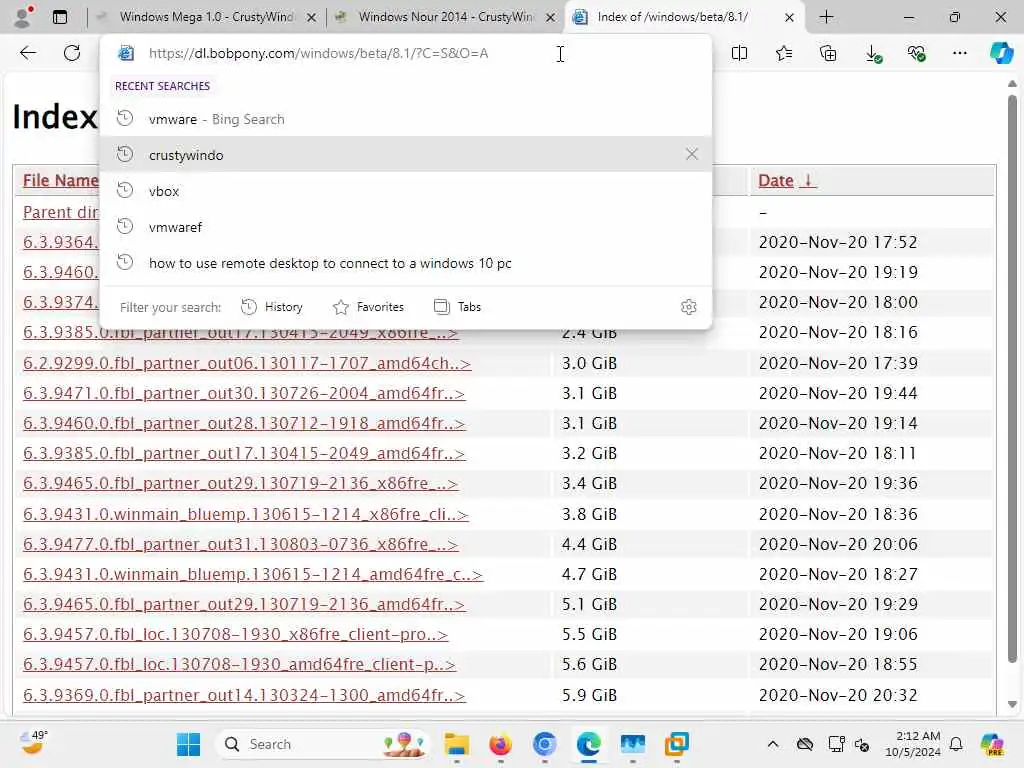Download 6.3.9477.0 fbl_partner_out31 x86fre file
Image resolution: width=1024 pixels, height=768 pixels.
tap(240, 544)
